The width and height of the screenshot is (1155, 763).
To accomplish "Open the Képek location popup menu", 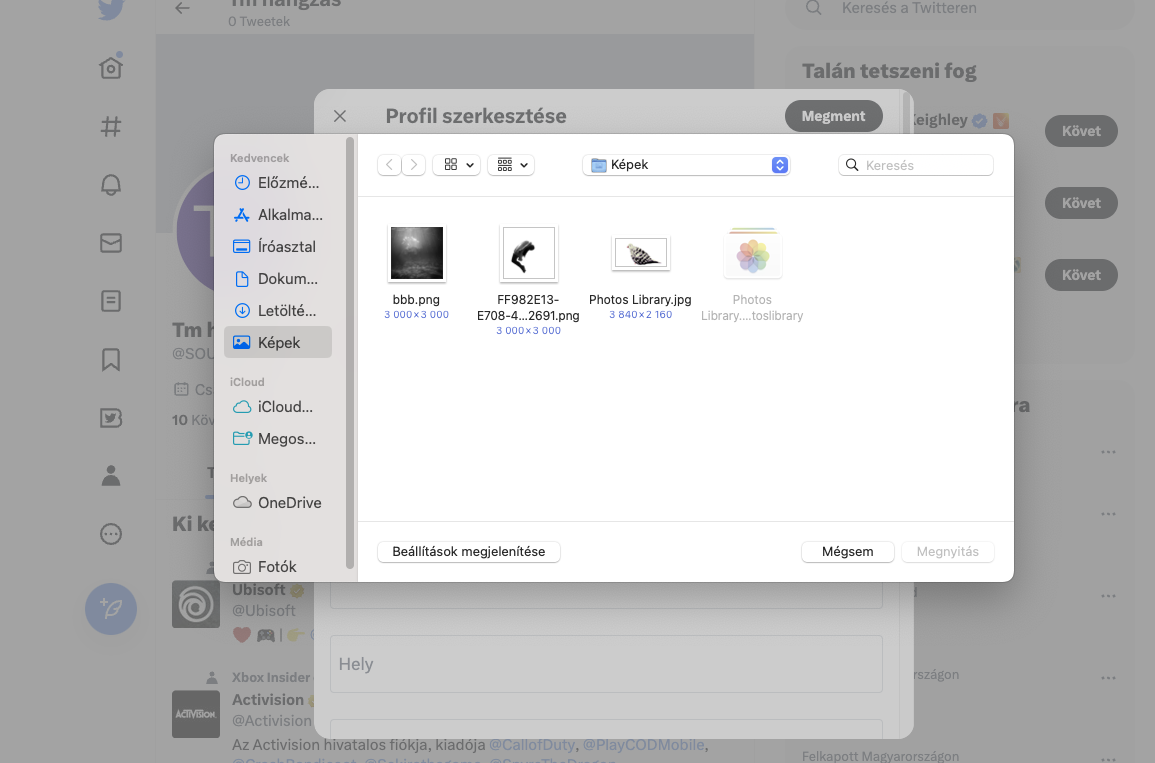I will [686, 165].
